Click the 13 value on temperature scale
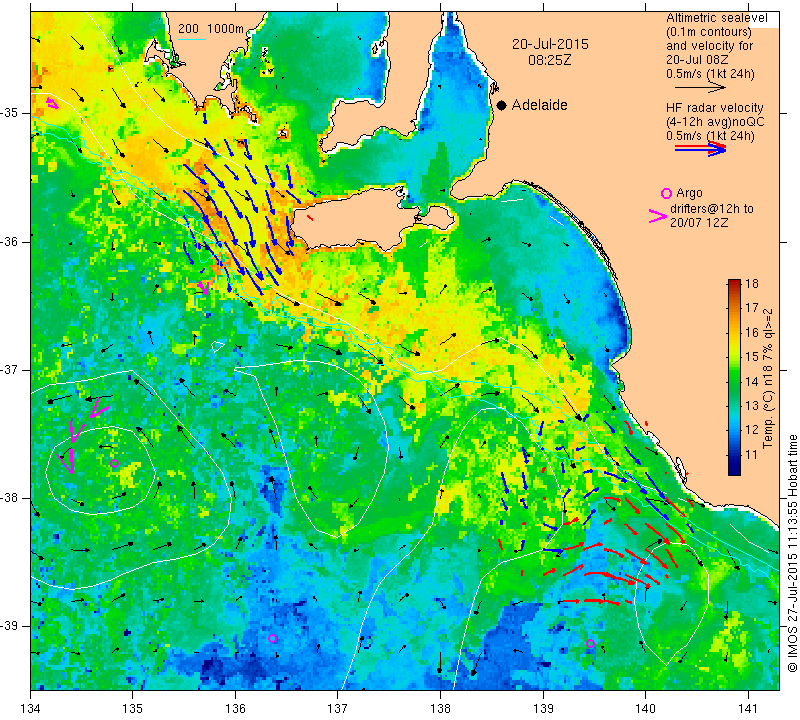Viewport: 800px width, 720px height. pos(752,406)
